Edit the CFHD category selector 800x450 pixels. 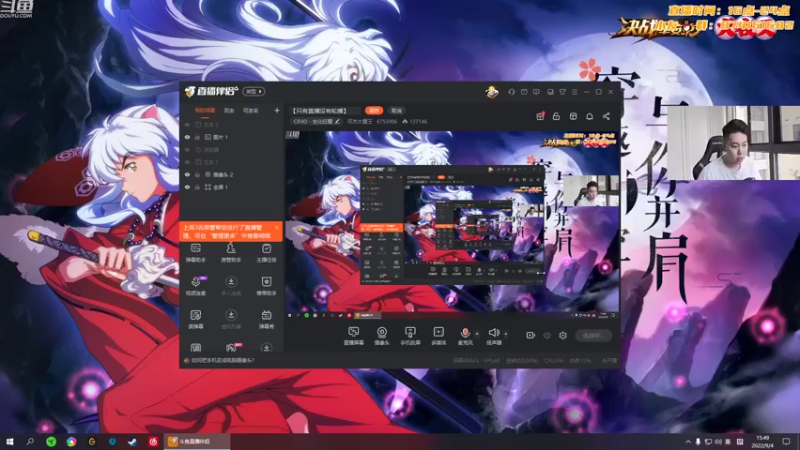[x=317, y=121]
